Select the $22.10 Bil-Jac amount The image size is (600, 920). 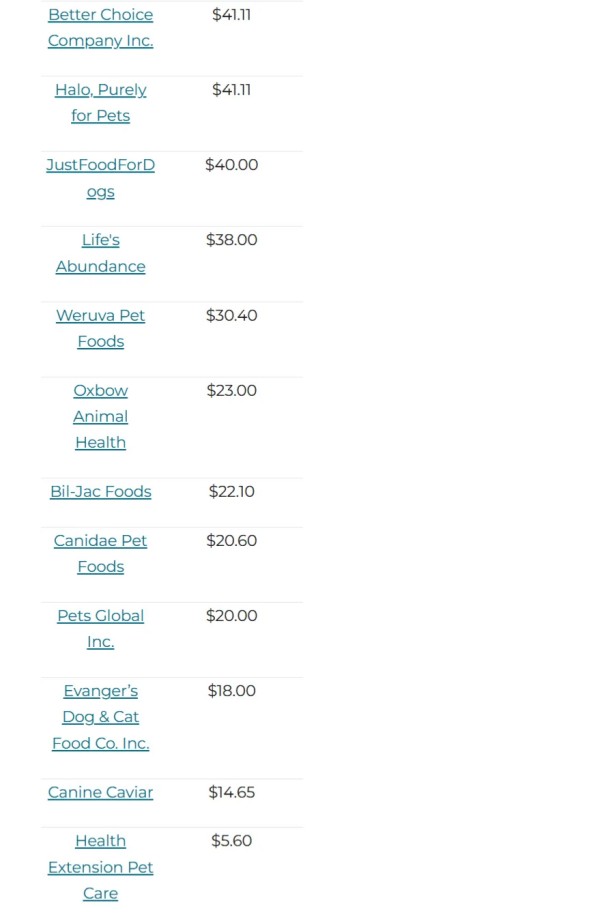(x=232, y=492)
